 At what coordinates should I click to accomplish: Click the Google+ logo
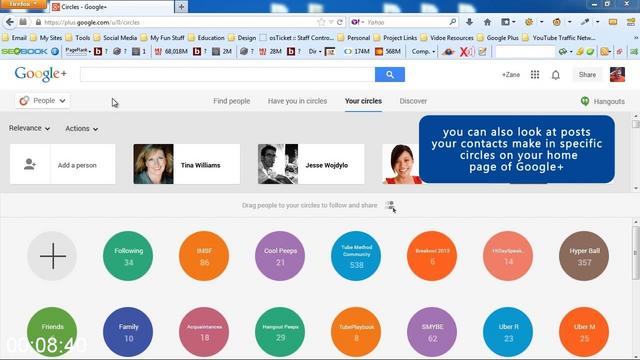[x=40, y=74]
